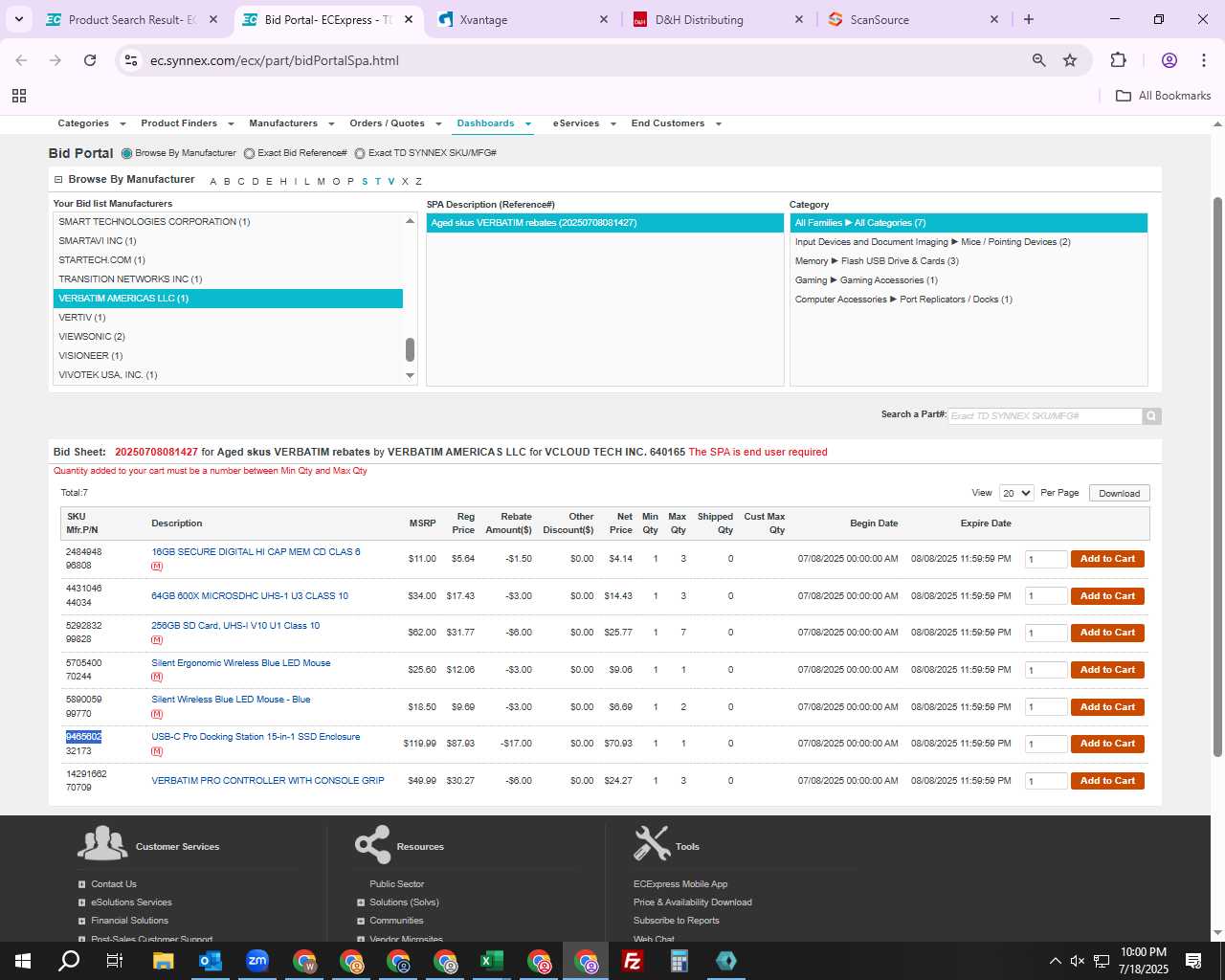Open the browser apps grid icon
The image size is (1225, 980).
click(x=19, y=96)
